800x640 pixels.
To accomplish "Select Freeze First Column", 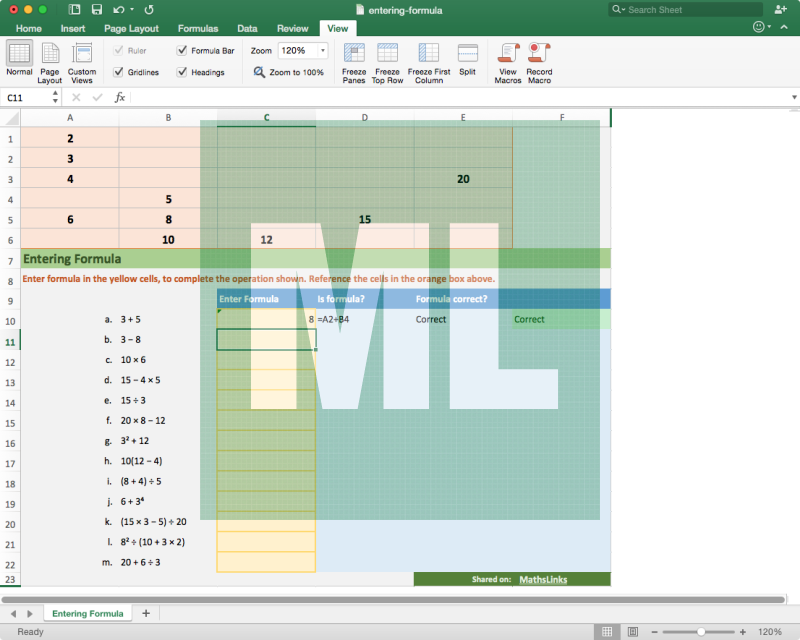I will tap(428, 53).
